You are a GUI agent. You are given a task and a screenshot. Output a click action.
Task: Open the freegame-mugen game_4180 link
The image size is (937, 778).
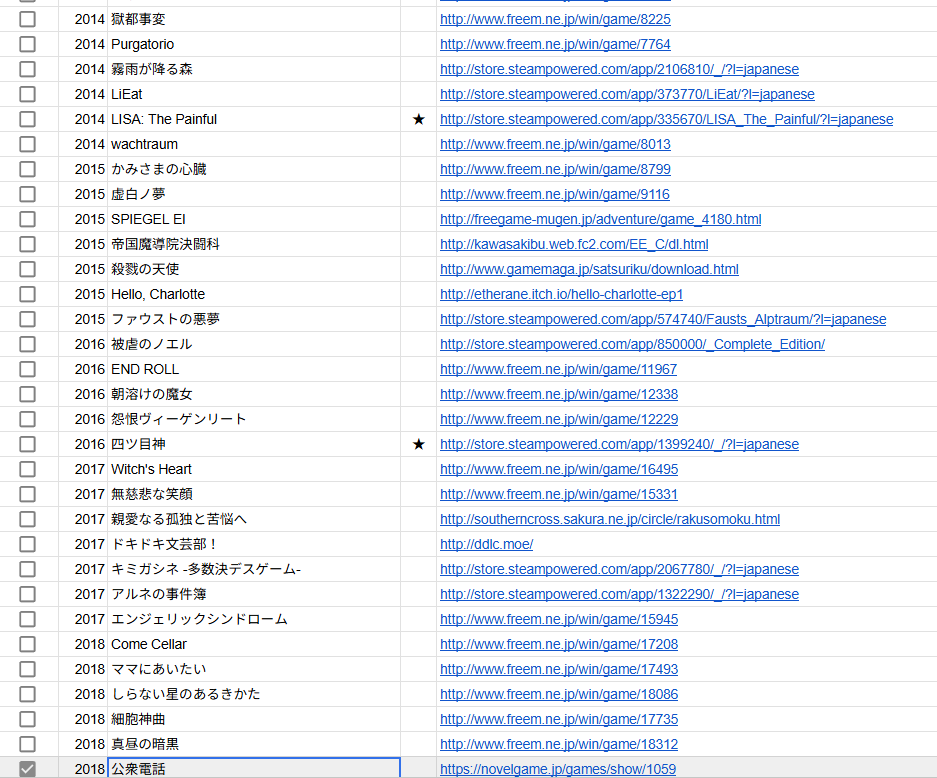click(x=601, y=219)
